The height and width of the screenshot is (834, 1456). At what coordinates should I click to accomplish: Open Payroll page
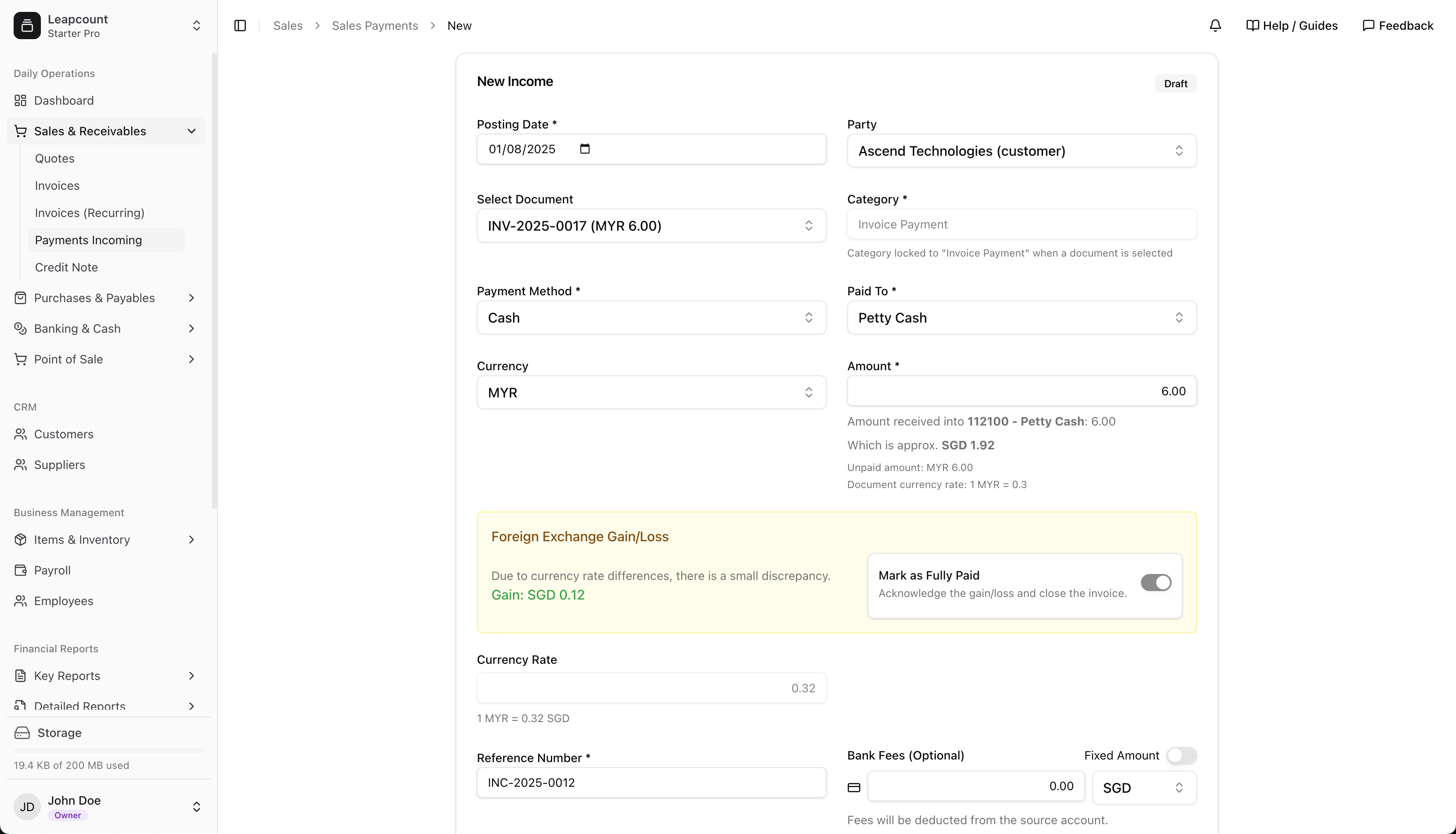pos(106,571)
